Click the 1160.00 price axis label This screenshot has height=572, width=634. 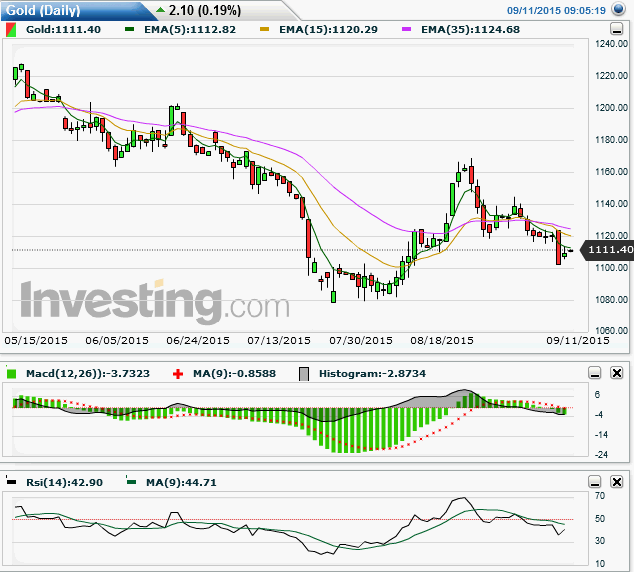coord(611,171)
